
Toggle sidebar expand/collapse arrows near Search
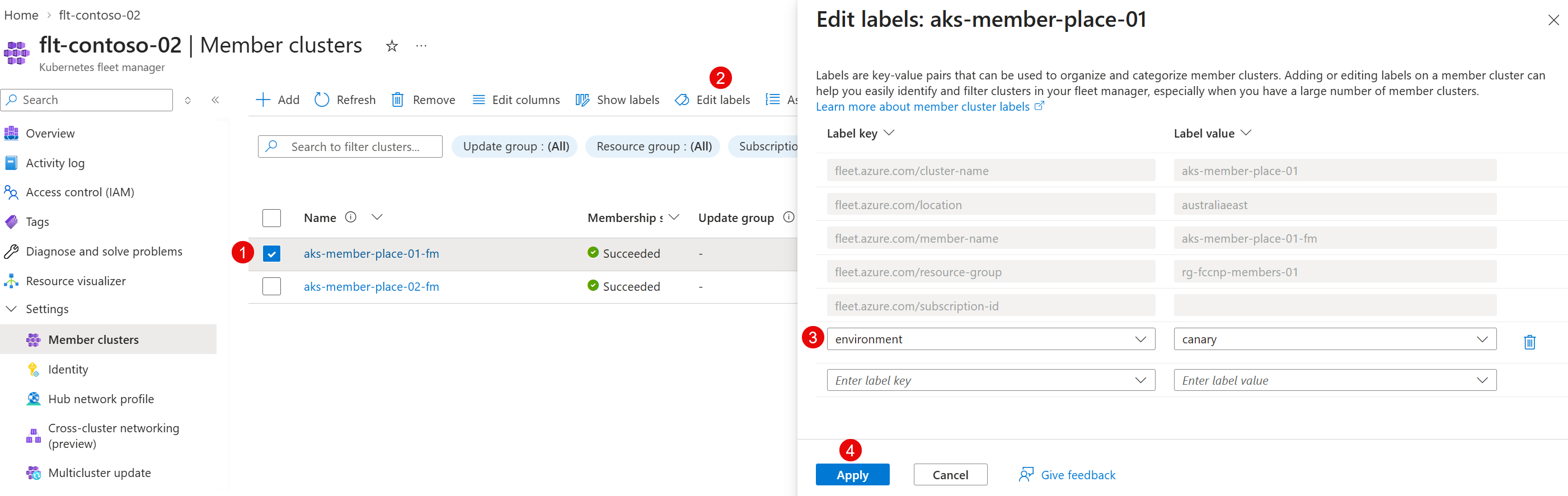(x=188, y=100)
